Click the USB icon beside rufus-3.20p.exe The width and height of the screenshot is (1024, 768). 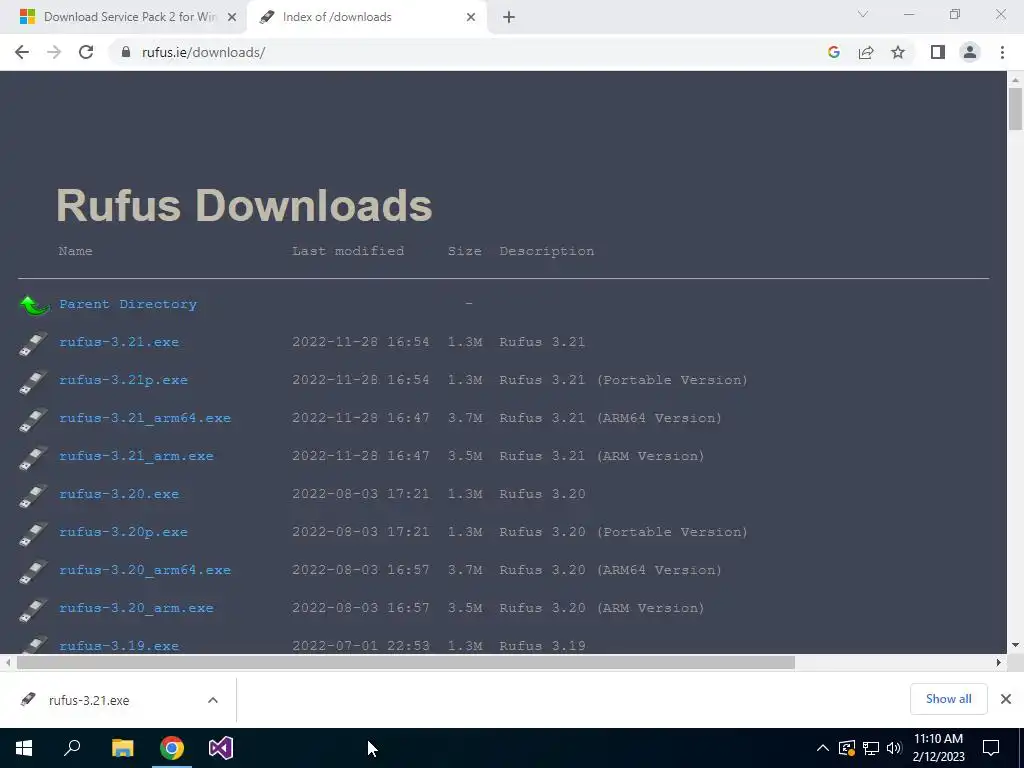pyautogui.click(x=33, y=532)
